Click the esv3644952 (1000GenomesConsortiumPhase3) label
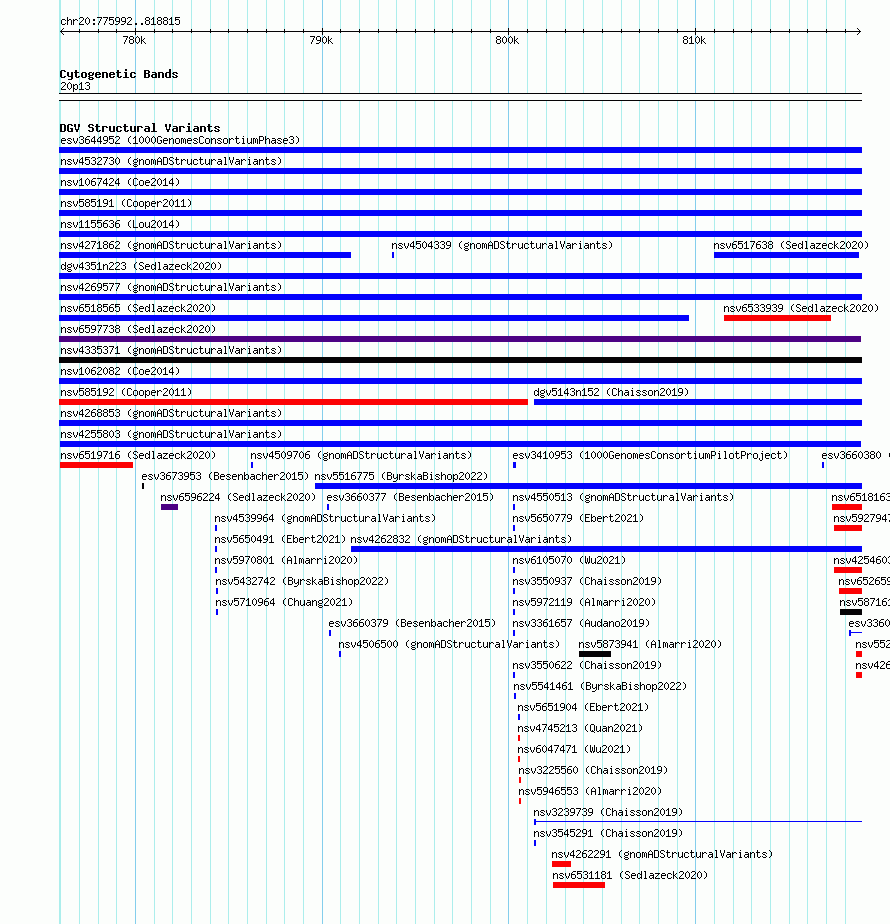Viewport: 890px width, 924px height. pyautogui.click(x=180, y=140)
